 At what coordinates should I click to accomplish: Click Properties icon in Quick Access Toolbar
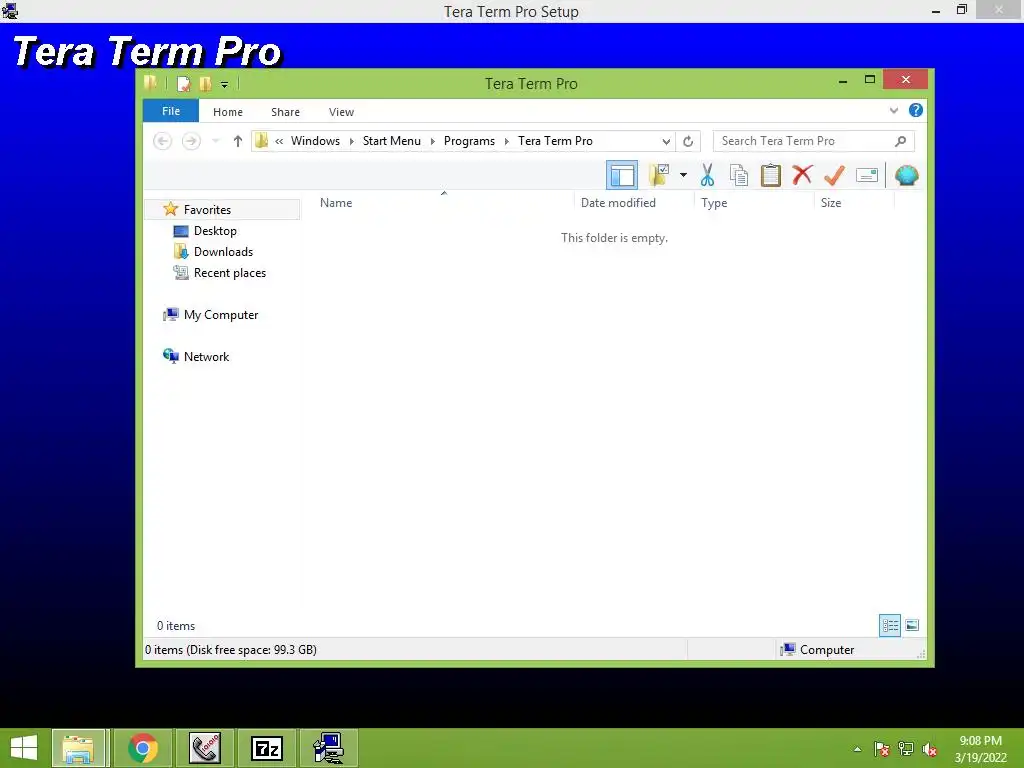(x=184, y=84)
